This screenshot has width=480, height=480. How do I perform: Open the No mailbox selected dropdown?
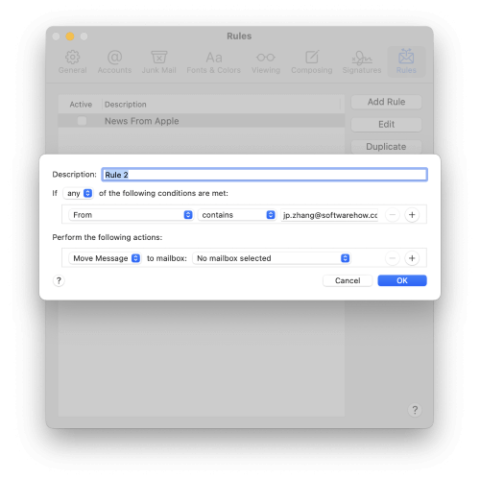[271, 258]
